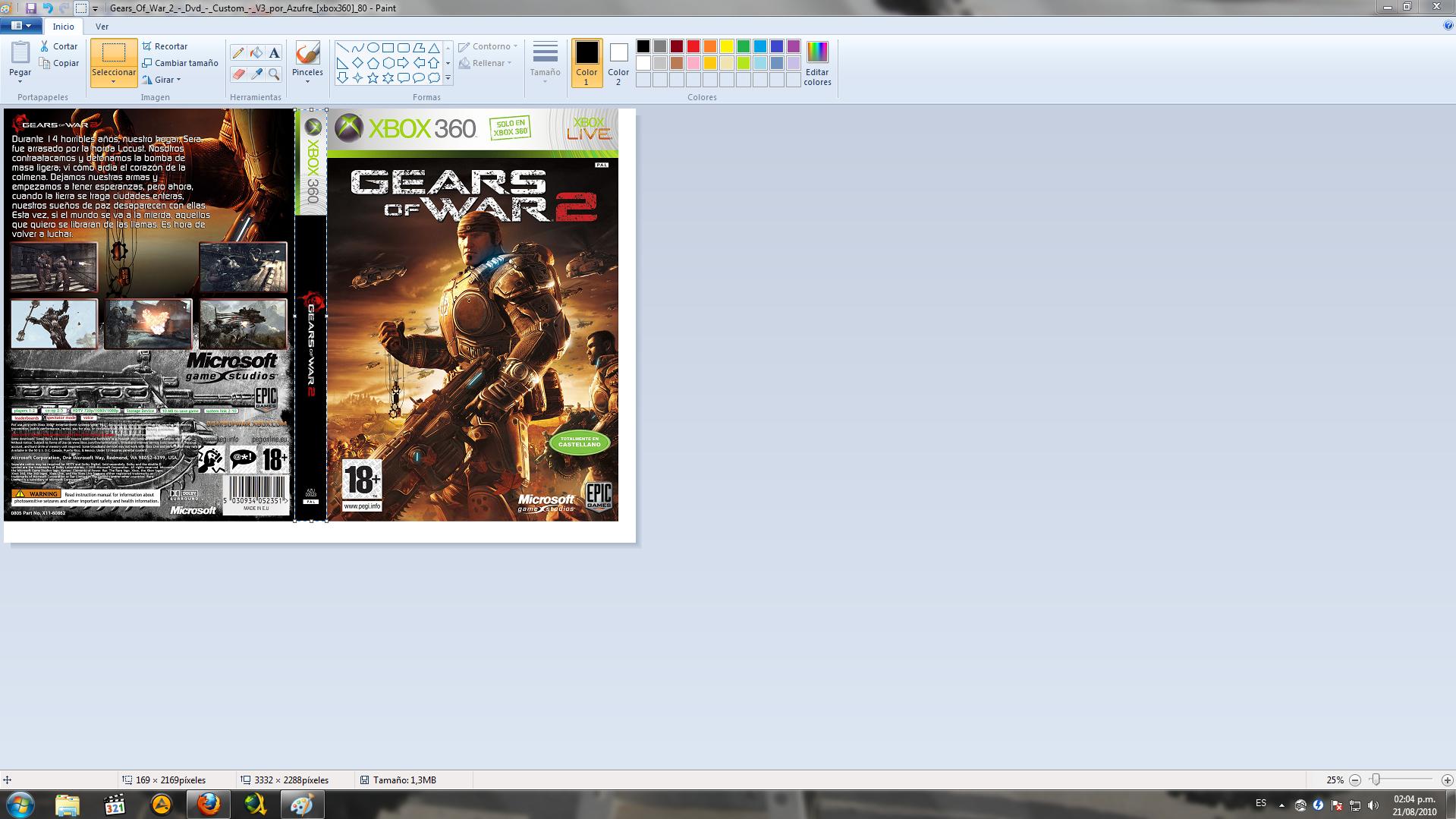Select the Fill with color bucket tool
The height and width of the screenshot is (819, 1456).
pyautogui.click(x=256, y=52)
